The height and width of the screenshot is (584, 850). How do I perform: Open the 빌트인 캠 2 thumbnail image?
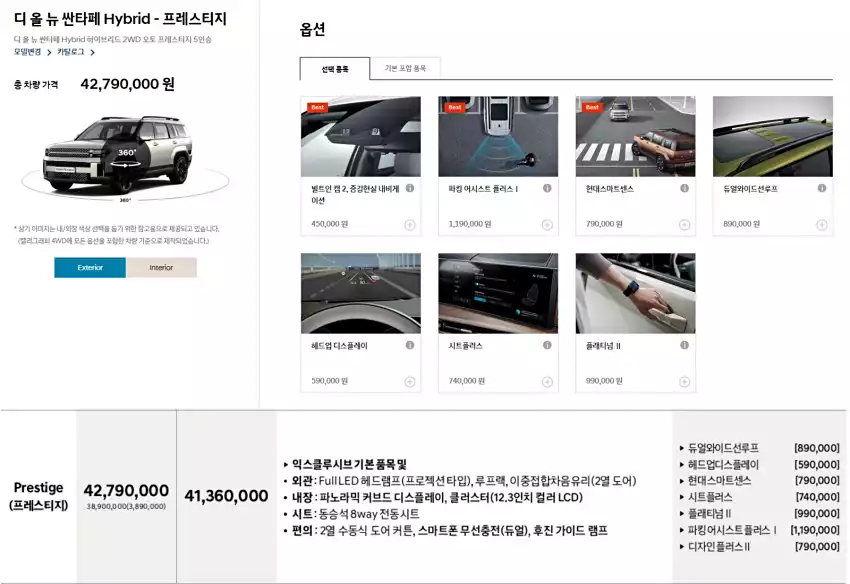360,137
